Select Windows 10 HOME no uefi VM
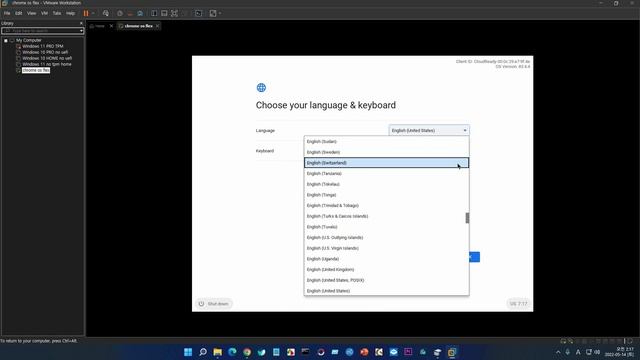 point(47,58)
